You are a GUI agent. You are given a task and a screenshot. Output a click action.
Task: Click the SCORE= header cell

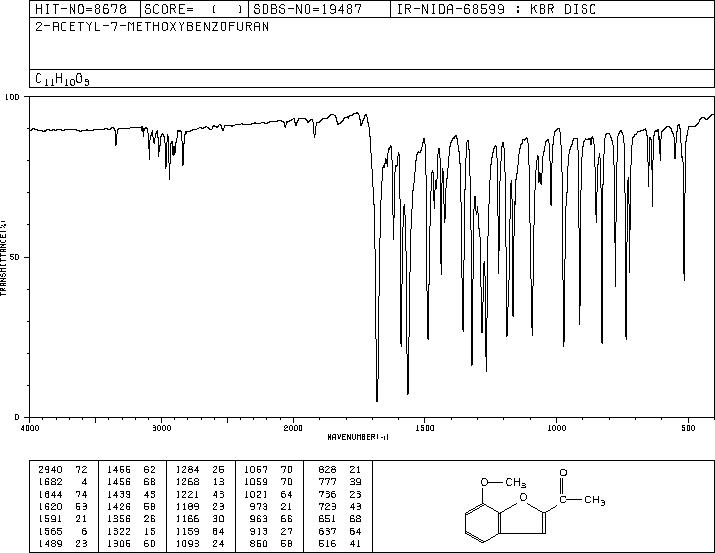tap(194, 9)
